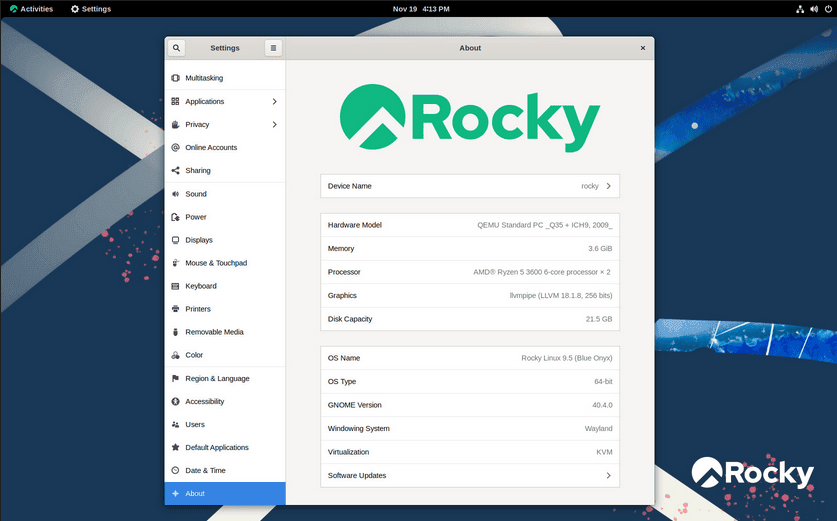Click the Processor value AMD Ryzen 5 3600
This screenshot has height=521, width=837.
542,272
